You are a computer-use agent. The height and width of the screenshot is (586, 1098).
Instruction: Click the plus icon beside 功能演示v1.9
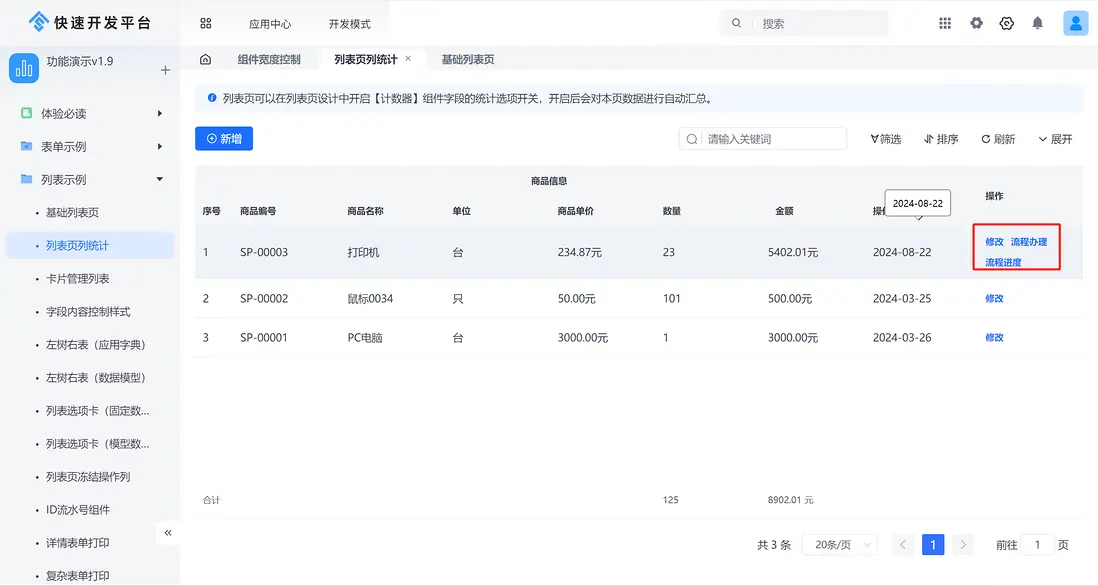tap(165, 70)
